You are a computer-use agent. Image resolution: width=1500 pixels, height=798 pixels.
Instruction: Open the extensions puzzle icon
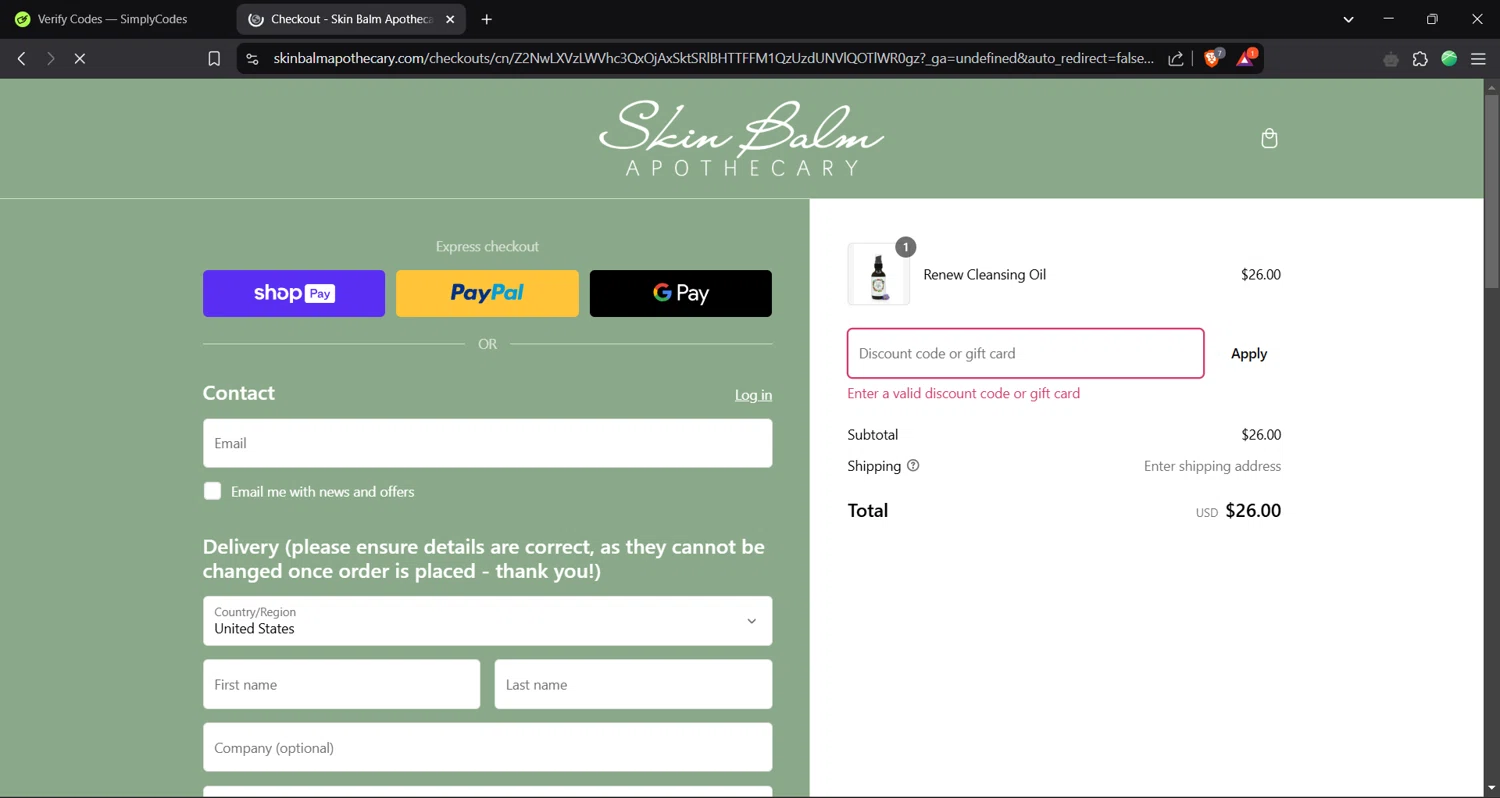[1420, 59]
